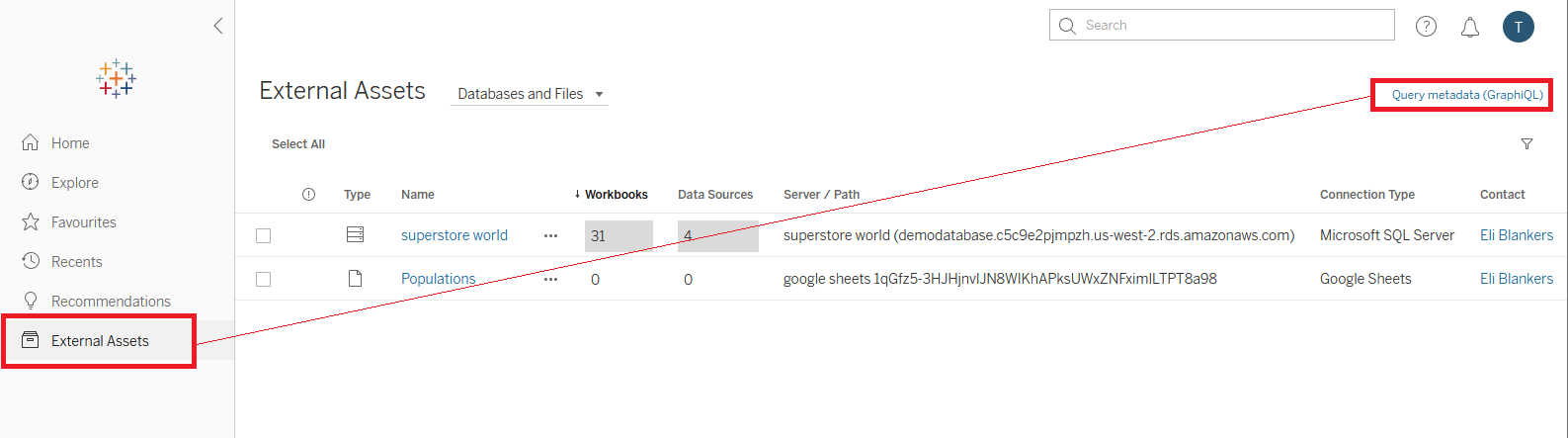1568x438 pixels.
Task: Open the superstore world database link
Action: [454, 235]
